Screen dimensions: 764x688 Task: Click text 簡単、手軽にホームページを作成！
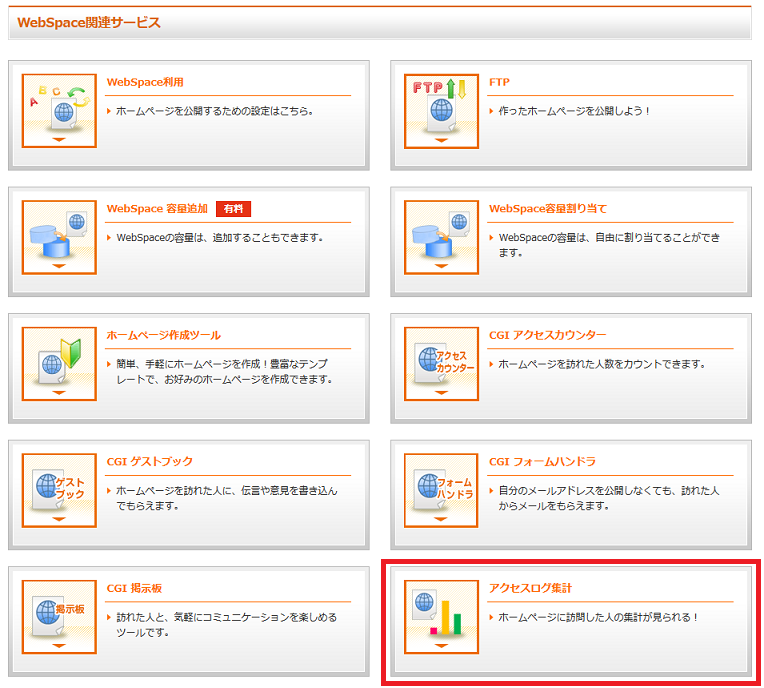point(193,364)
